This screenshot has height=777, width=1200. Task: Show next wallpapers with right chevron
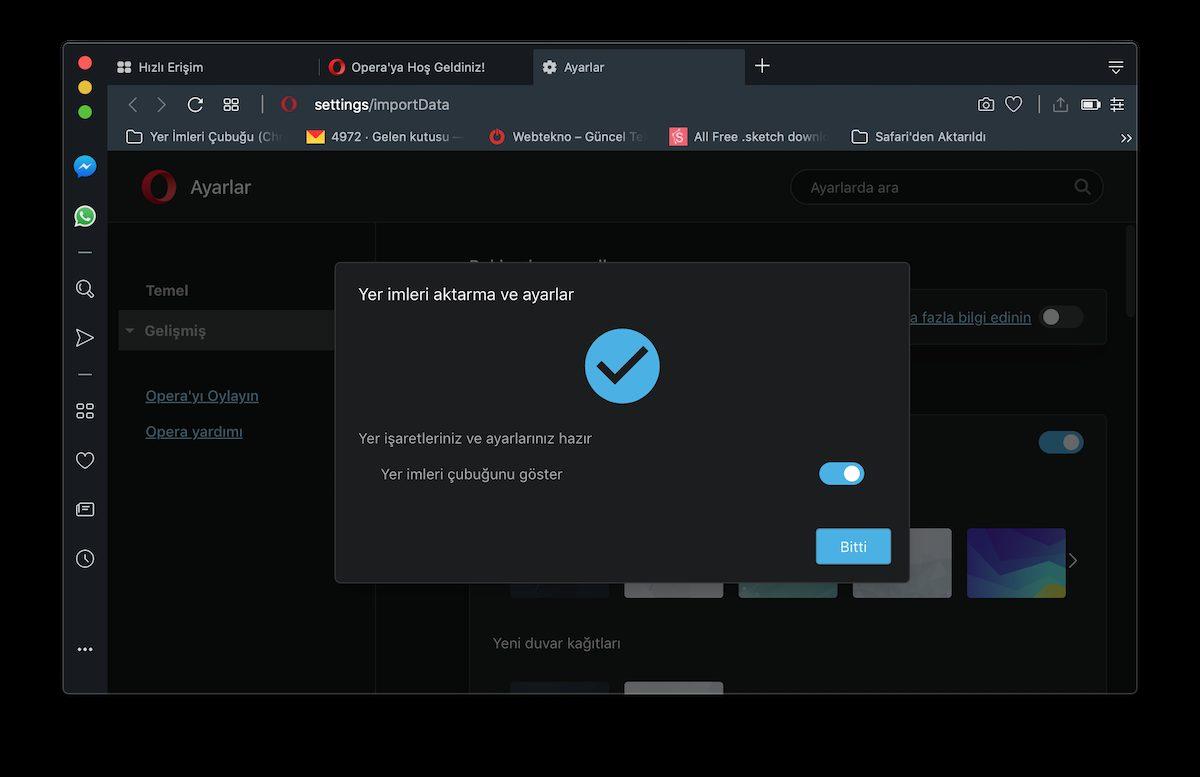tap(1073, 561)
